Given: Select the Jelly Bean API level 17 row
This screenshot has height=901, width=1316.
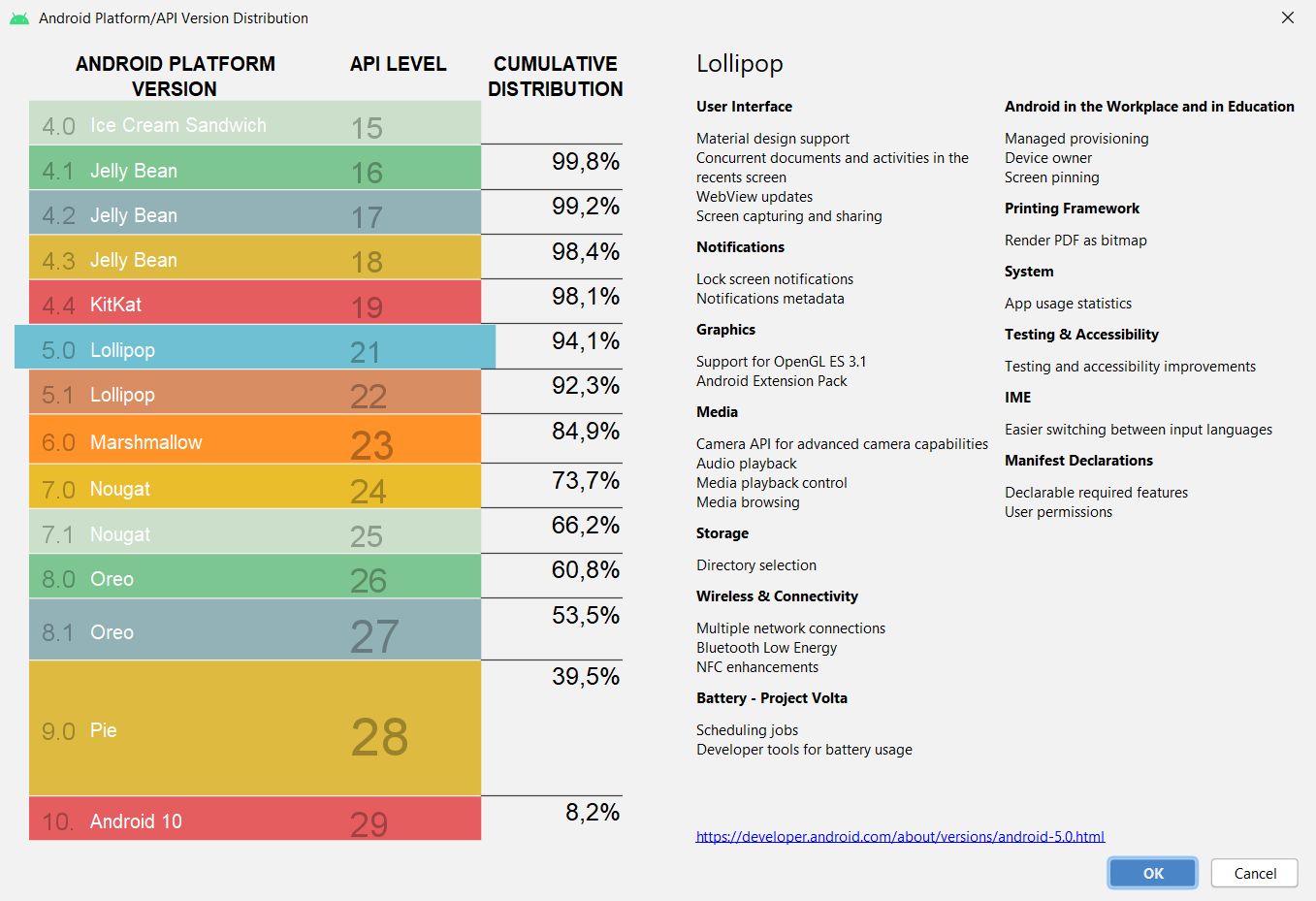Looking at the screenshot, I should pyautogui.click(x=194, y=214).
